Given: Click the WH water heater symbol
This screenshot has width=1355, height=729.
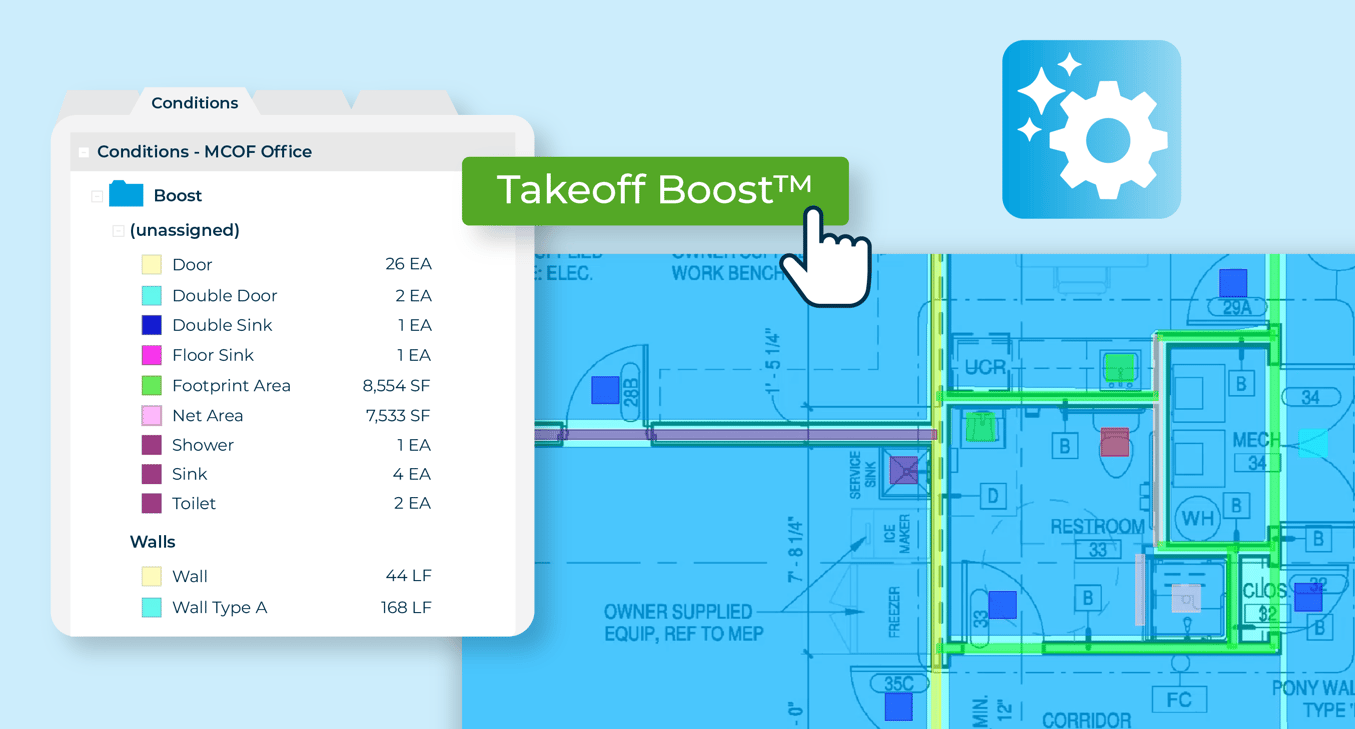Looking at the screenshot, I should coord(1196,519).
